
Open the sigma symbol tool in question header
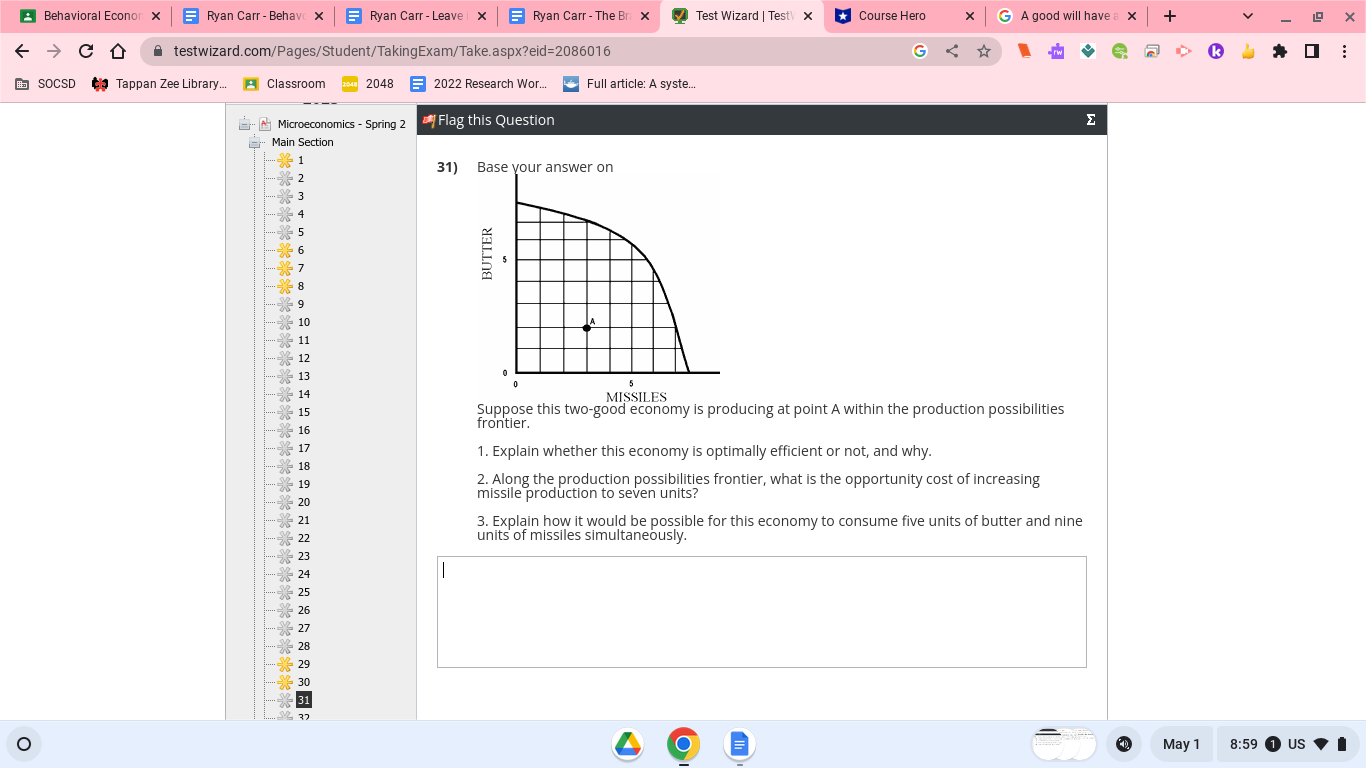[1090, 120]
